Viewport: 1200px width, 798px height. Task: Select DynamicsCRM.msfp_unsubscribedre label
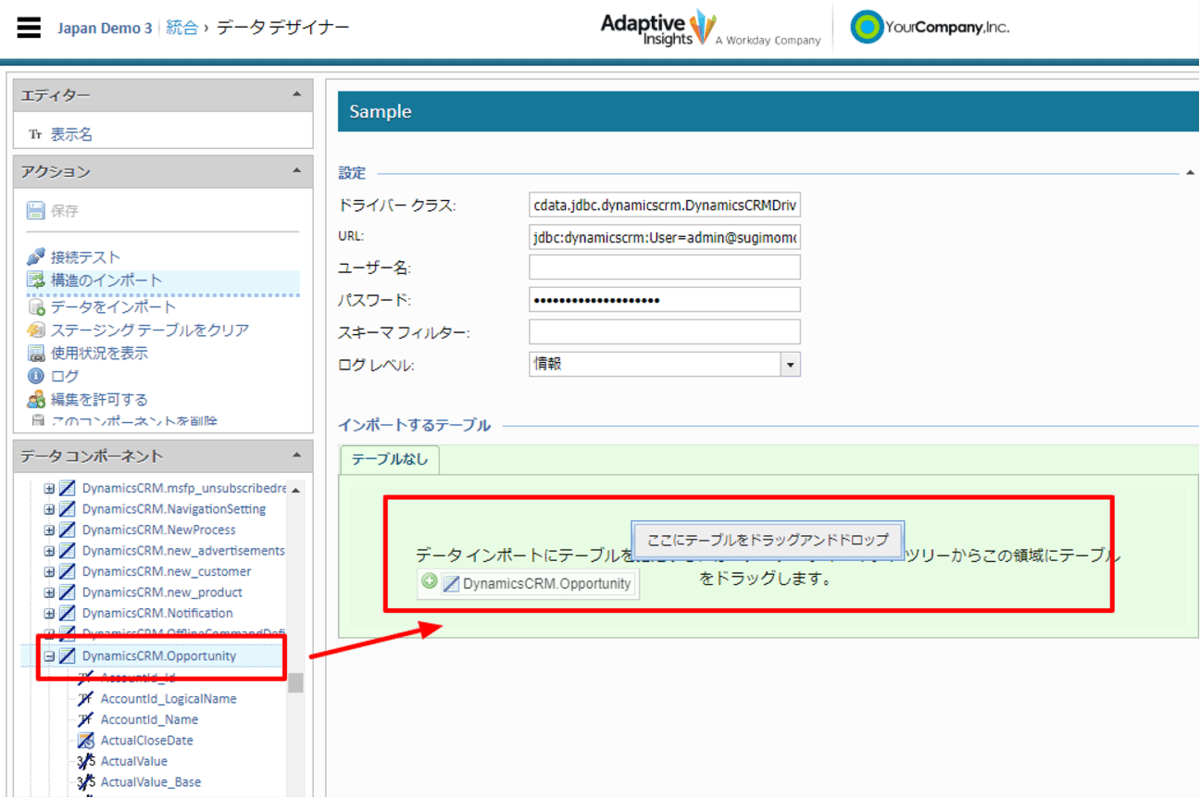185,488
